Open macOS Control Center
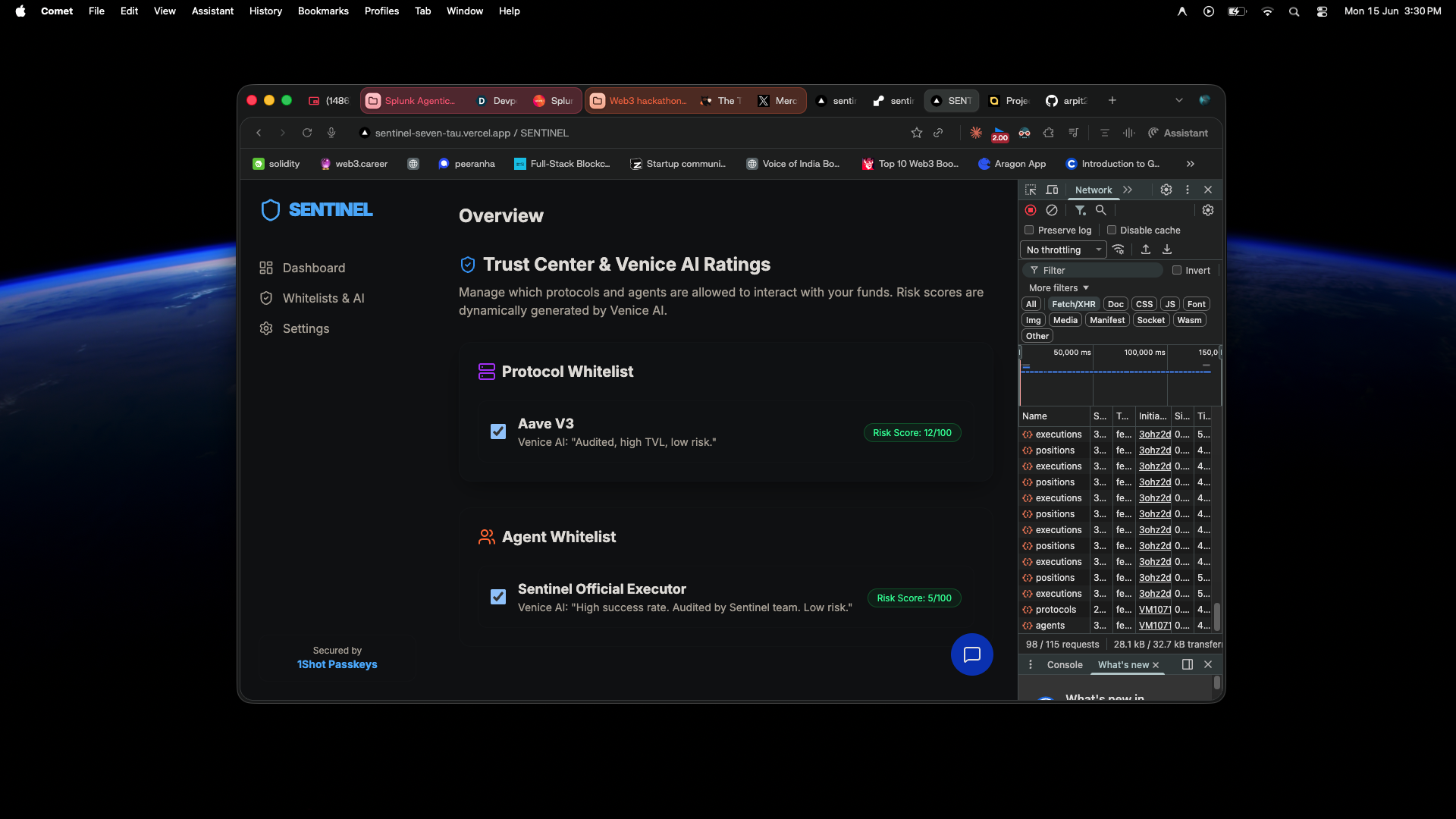The width and height of the screenshot is (1456, 819). [x=1322, y=11]
